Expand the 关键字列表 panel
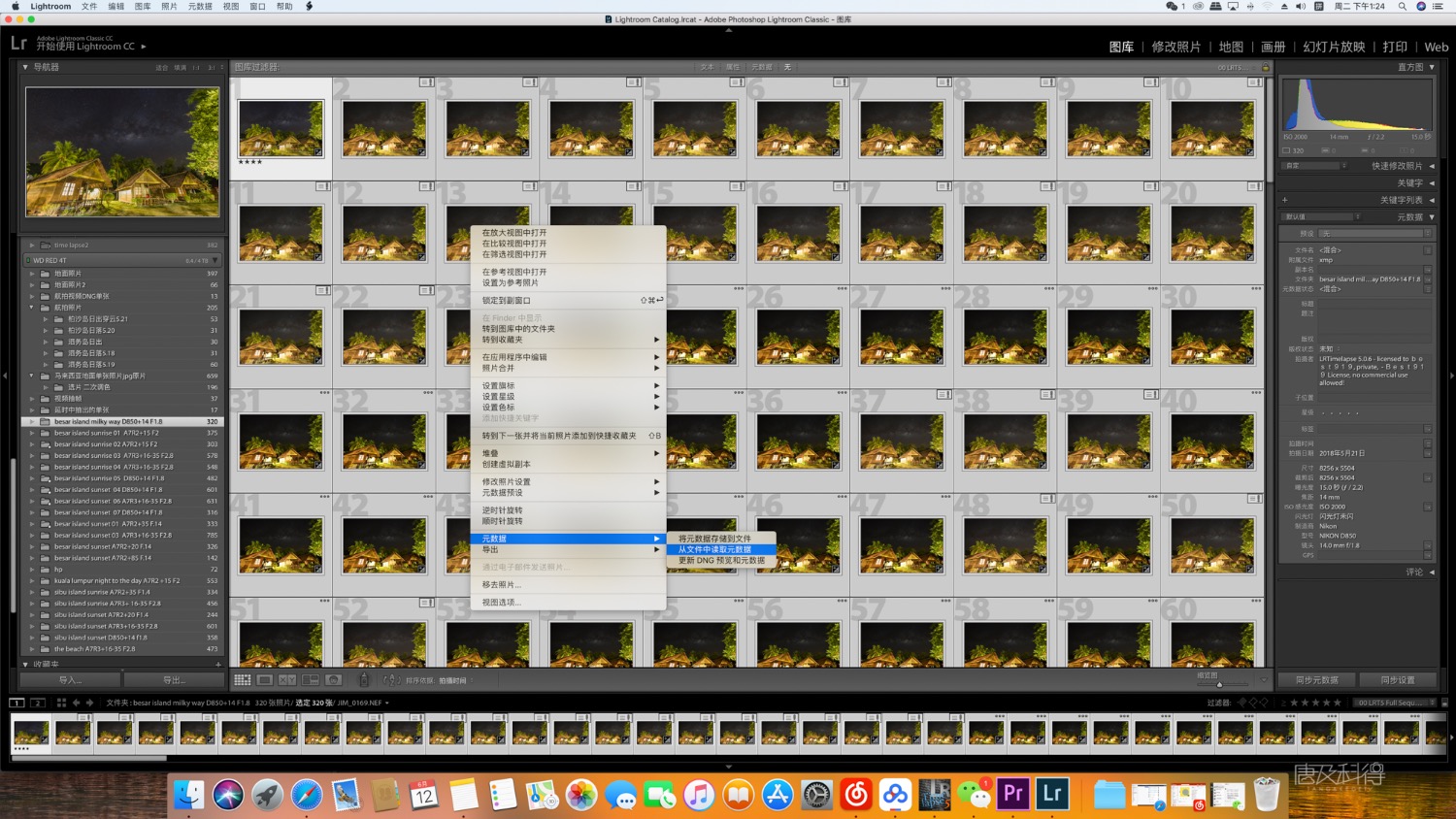The width and height of the screenshot is (1456, 819). click(x=1432, y=200)
